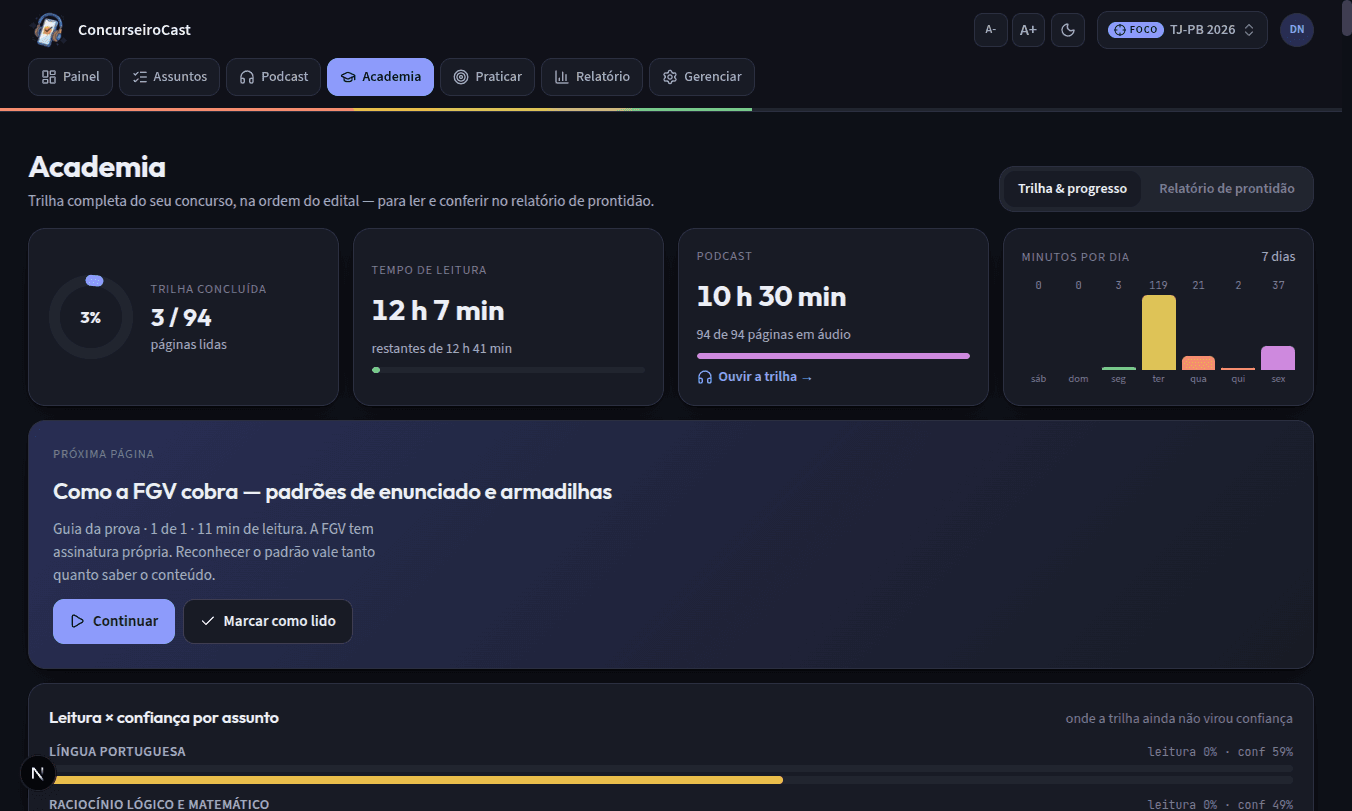The height and width of the screenshot is (811, 1352).
Task: Click the 'LÍNGUA PORTUGUESA' subject heading
Action: (117, 751)
